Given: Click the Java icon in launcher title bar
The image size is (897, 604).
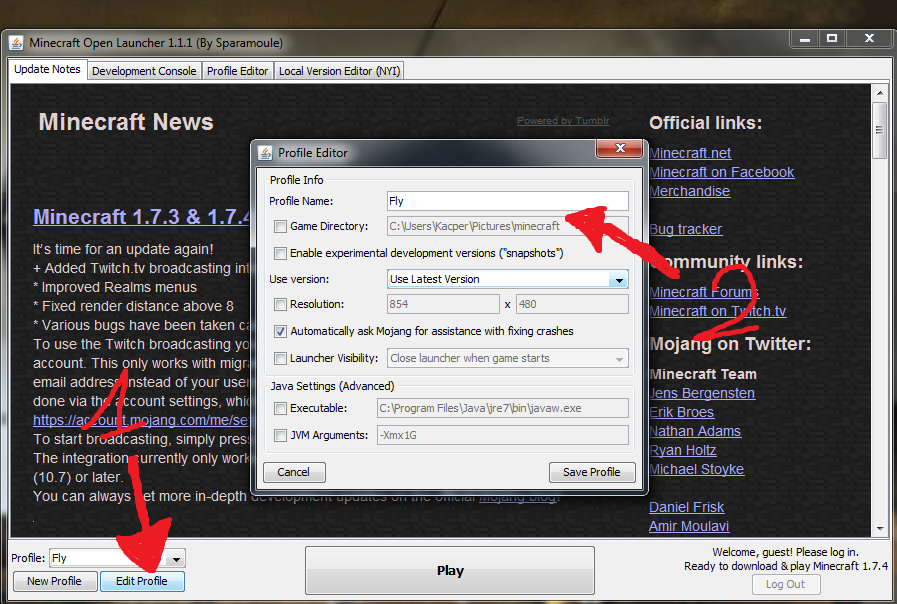Looking at the screenshot, I should click(17, 43).
